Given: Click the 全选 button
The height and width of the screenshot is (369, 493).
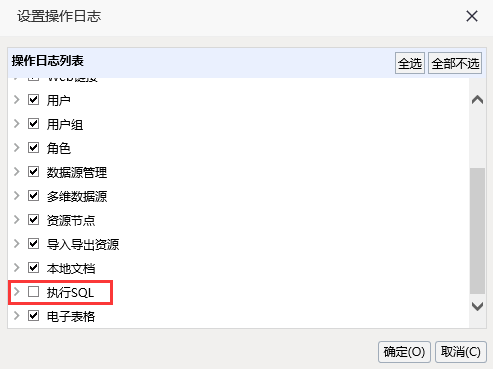Looking at the screenshot, I should (x=410, y=63).
